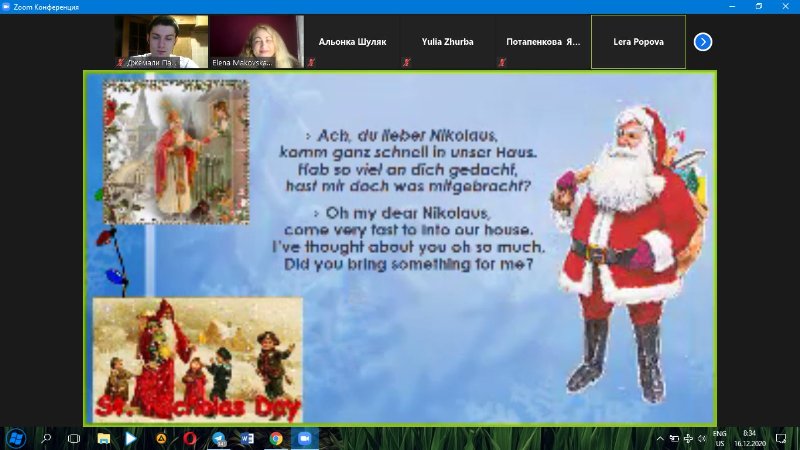Open the muted volume tray icon
Screen dimensions: 800x450
pyautogui.click(x=702, y=438)
